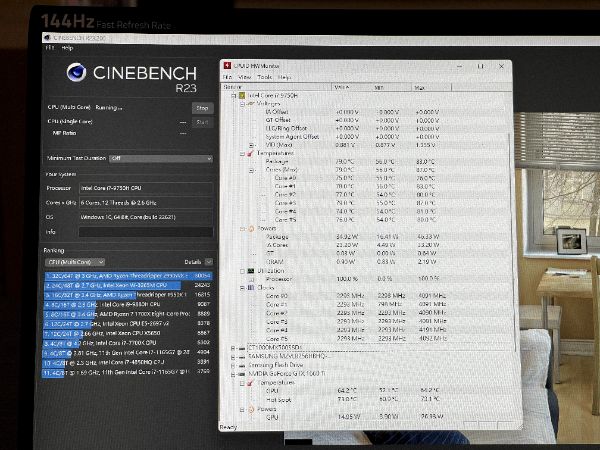Expand the CT1000MX500SSD1 drive node
Screen dimensions: 600x450
pyautogui.click(x=233, y=348)
